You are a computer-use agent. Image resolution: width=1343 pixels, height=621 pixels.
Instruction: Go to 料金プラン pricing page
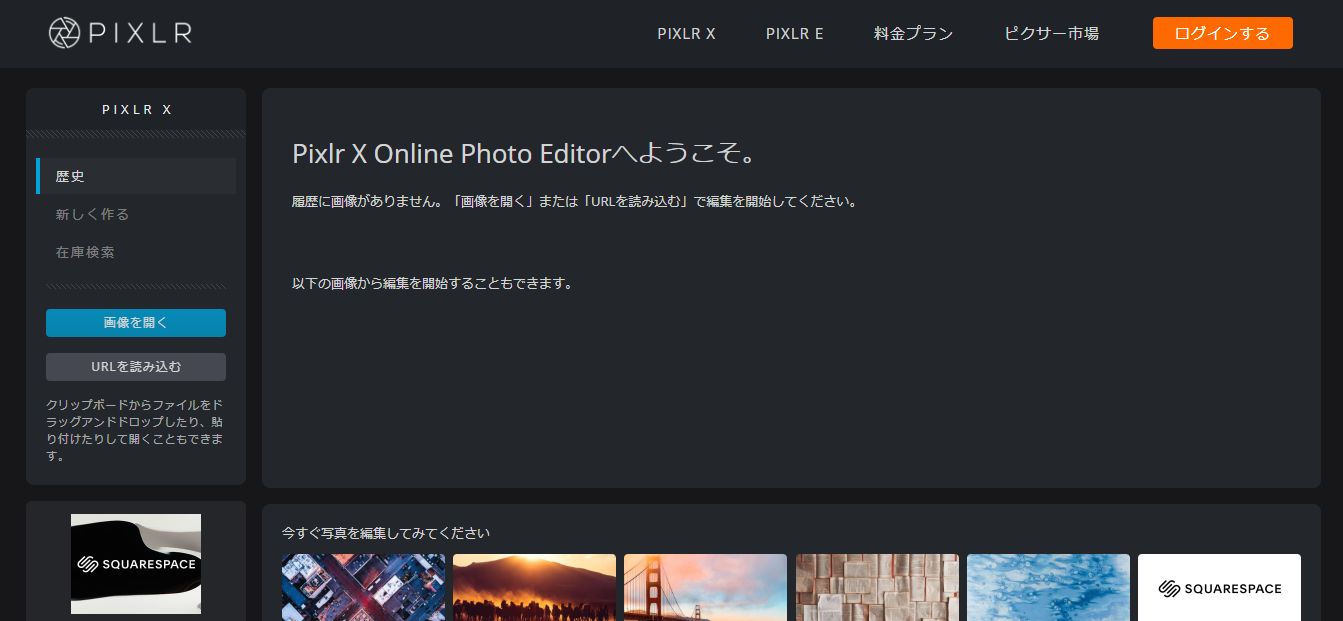[913, 33]
